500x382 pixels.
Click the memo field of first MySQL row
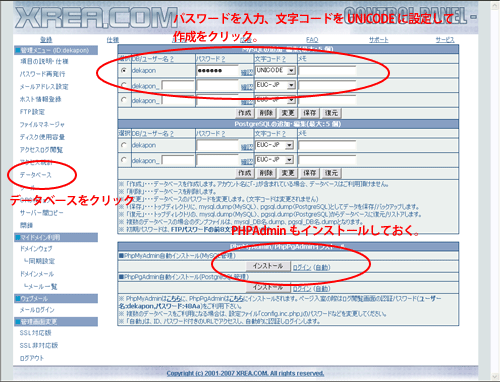(x=327, y=71)
